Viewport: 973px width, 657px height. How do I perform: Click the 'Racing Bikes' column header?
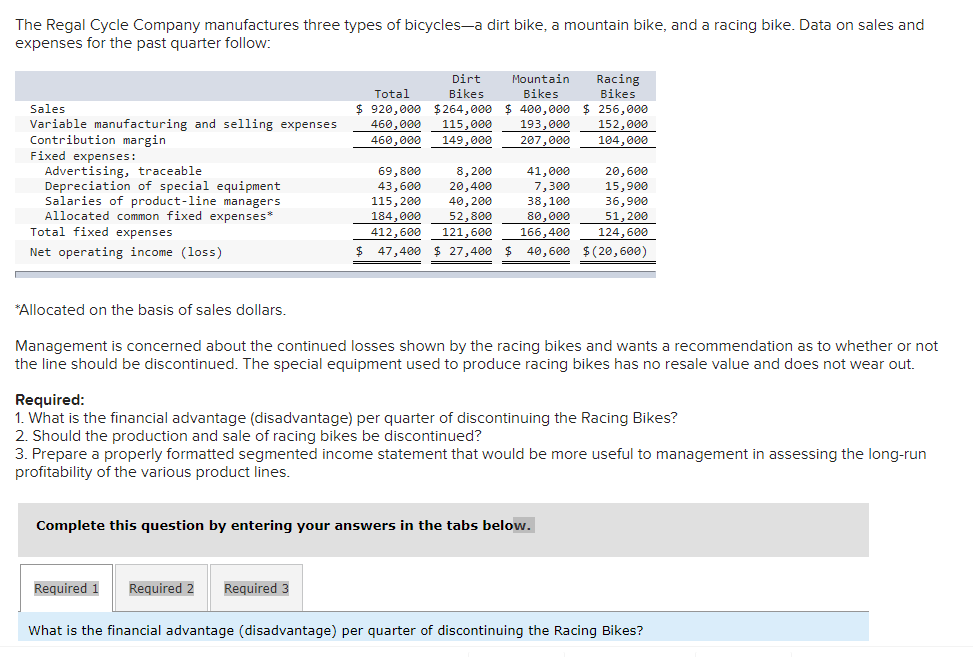click(617, 86)
